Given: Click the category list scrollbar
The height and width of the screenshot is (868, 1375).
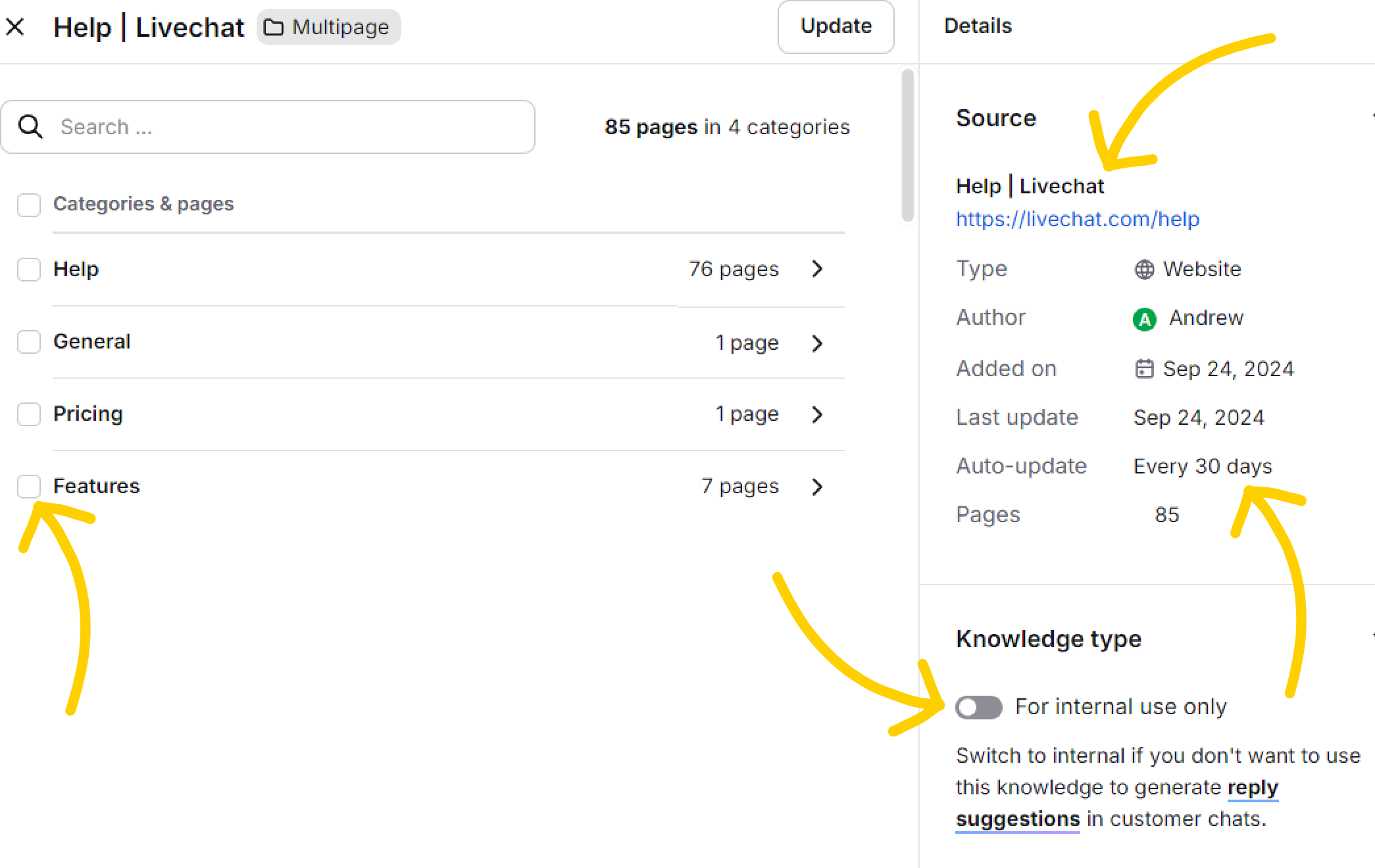Looking at the screenshot, I should 908,145.
